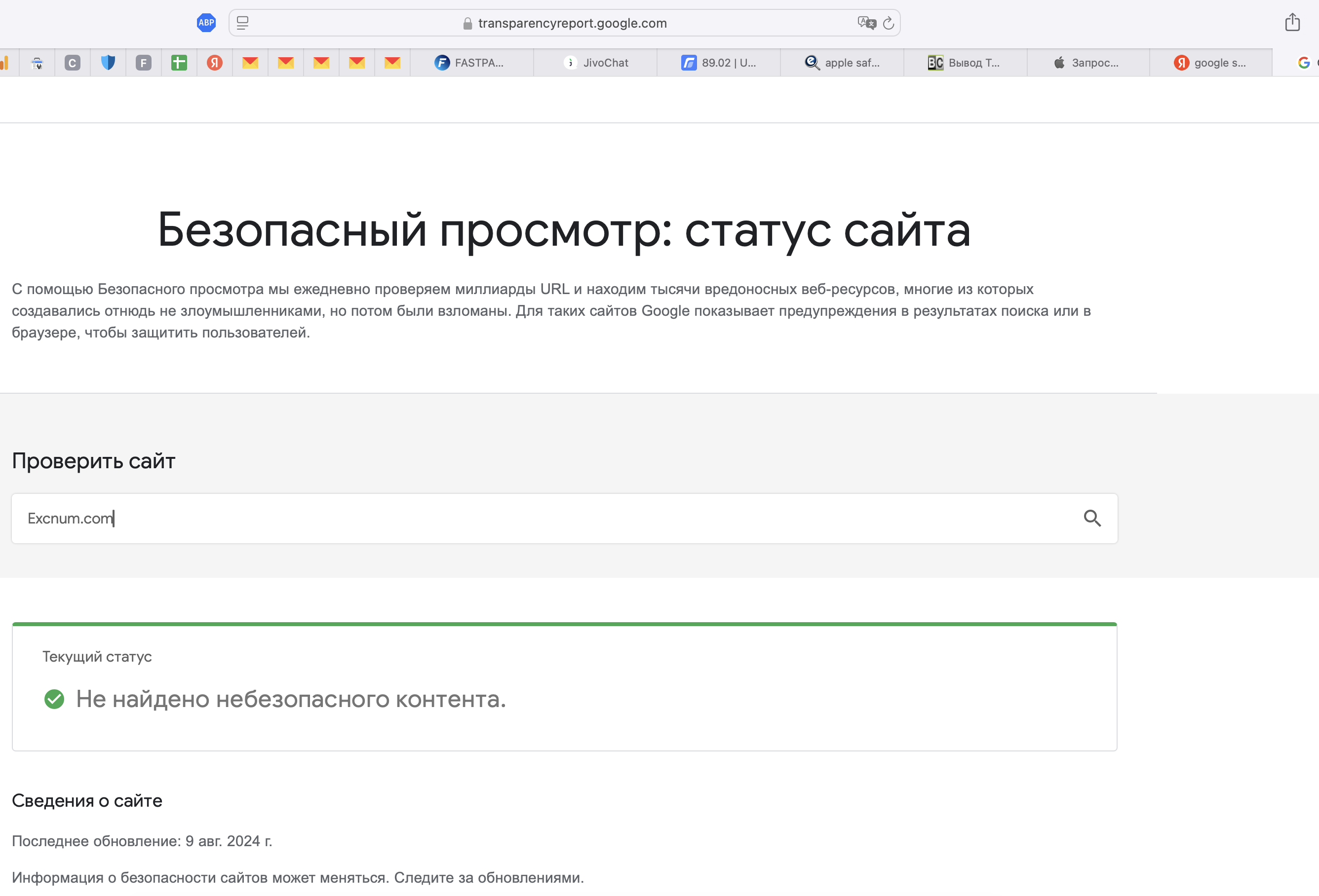Open the Yandex pinned tab with red Я

click(215, 63)
